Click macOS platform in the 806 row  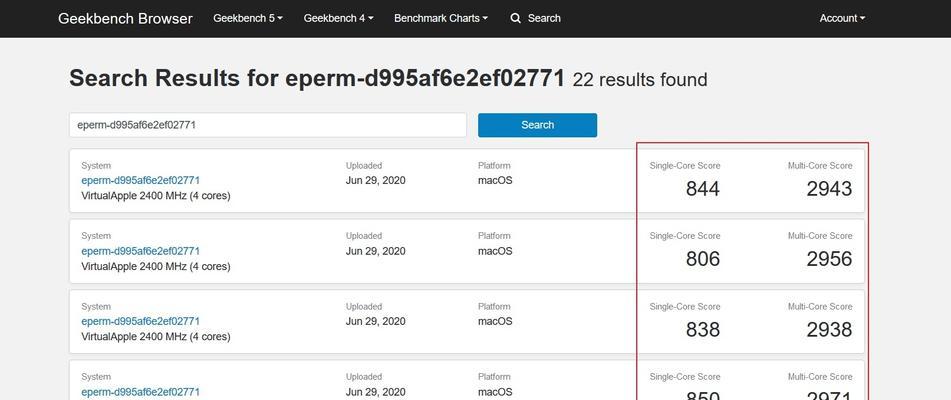click(495, 251)
